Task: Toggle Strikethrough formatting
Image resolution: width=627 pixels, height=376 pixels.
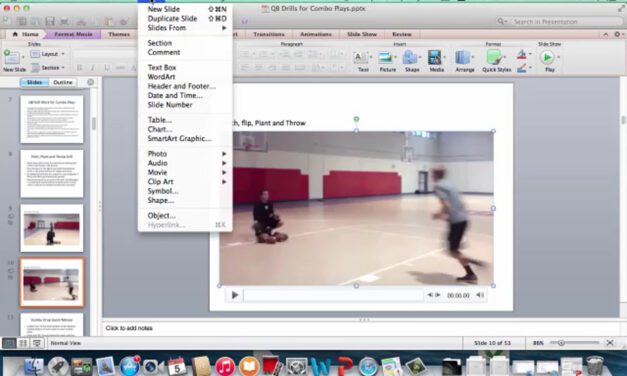Action: [120, 68]
